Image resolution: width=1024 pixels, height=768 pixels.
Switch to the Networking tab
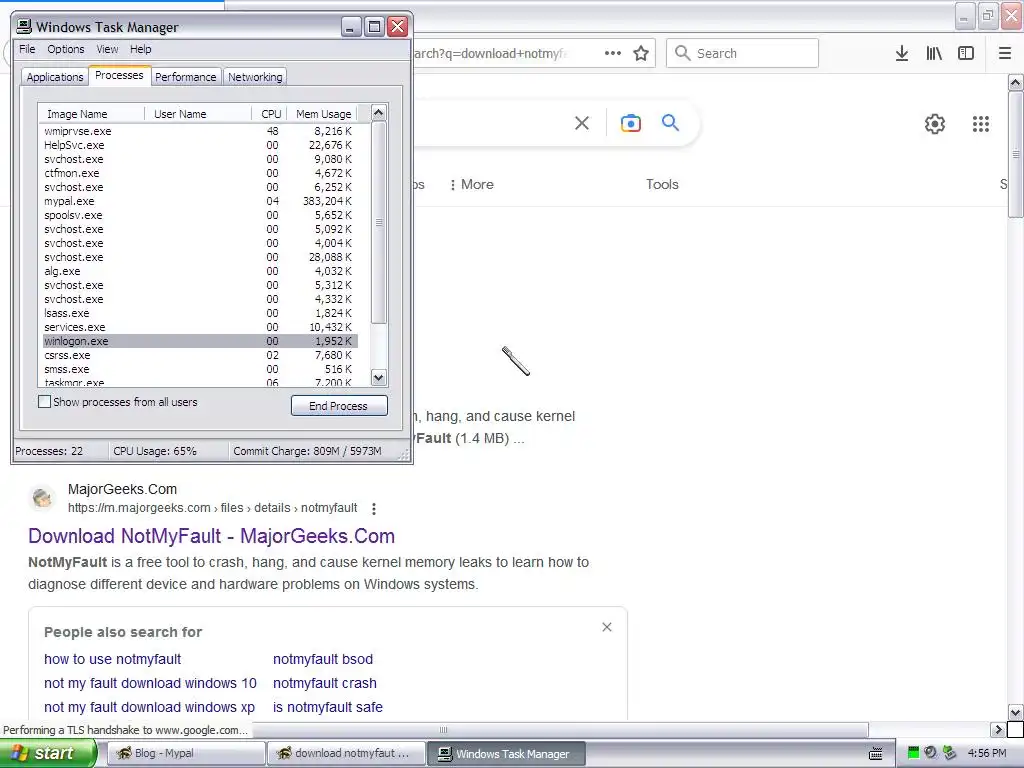[x=255, y=77]
